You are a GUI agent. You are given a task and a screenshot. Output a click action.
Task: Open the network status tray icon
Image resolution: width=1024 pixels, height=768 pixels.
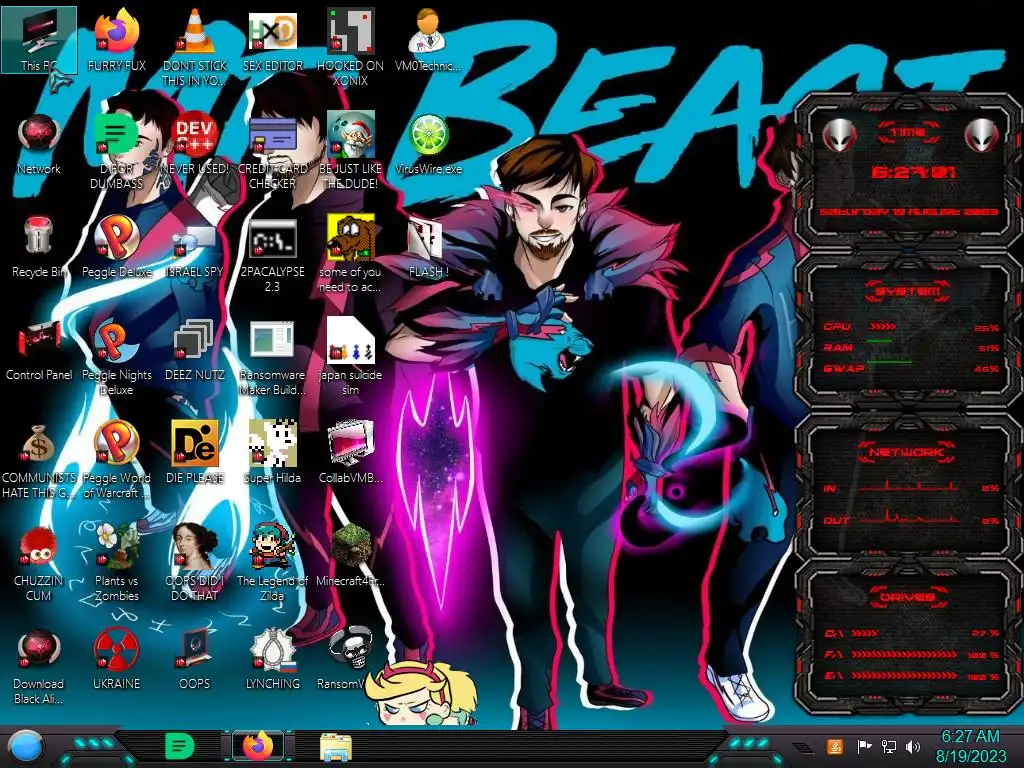tap(889, 746)
